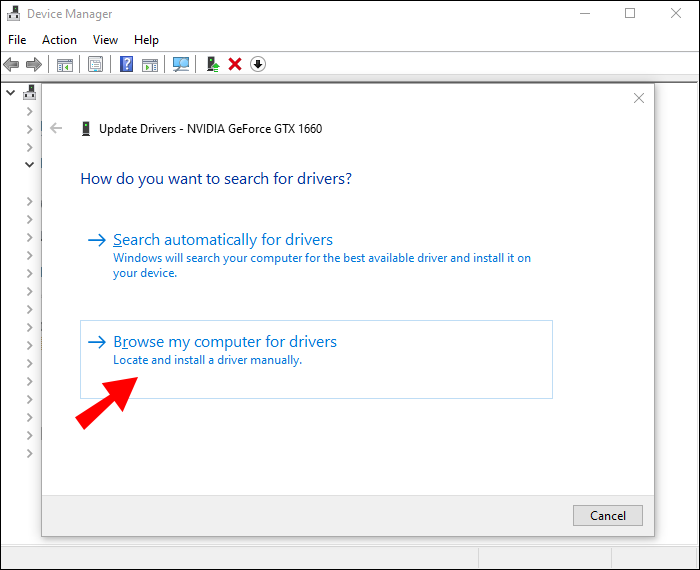Click Show/Hide Console Tree toolbar icon
The width and height of the screenshot is (700, 570).
click(65, 65)
